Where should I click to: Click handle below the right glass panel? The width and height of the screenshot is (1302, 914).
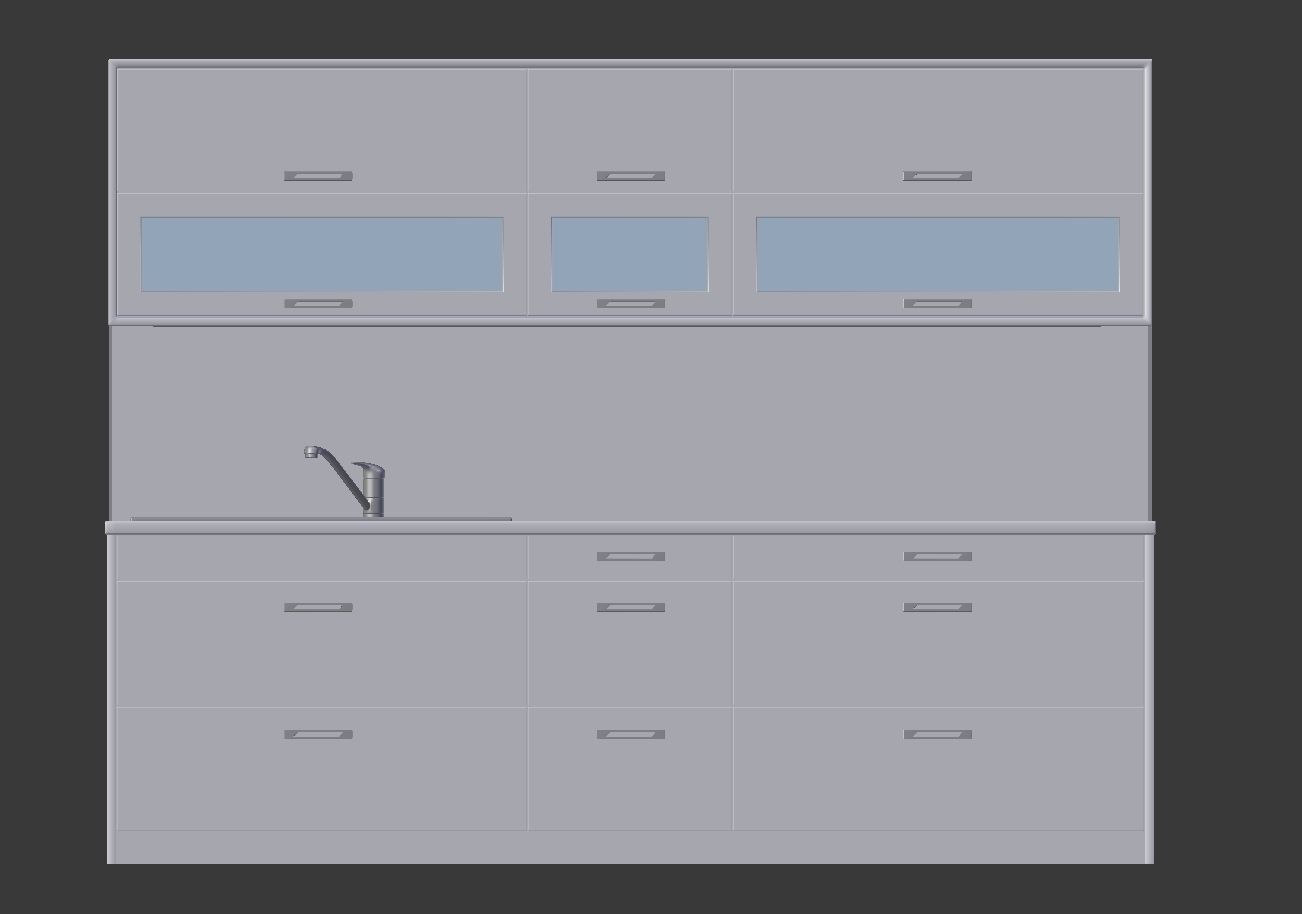click(x=937, y=303)
